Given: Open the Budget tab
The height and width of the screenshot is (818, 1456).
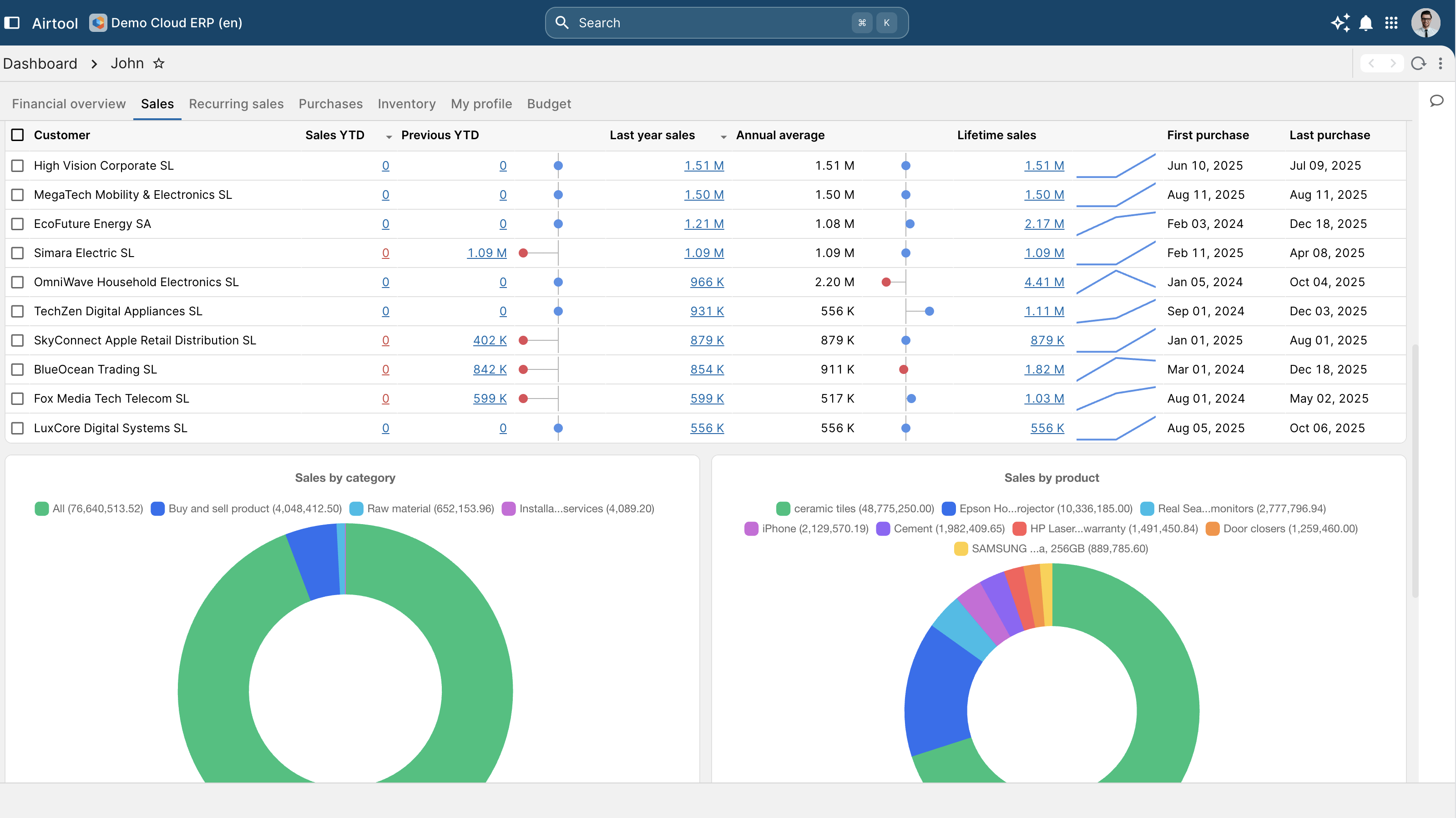Looking at the screenshot, I should [549, 104].
